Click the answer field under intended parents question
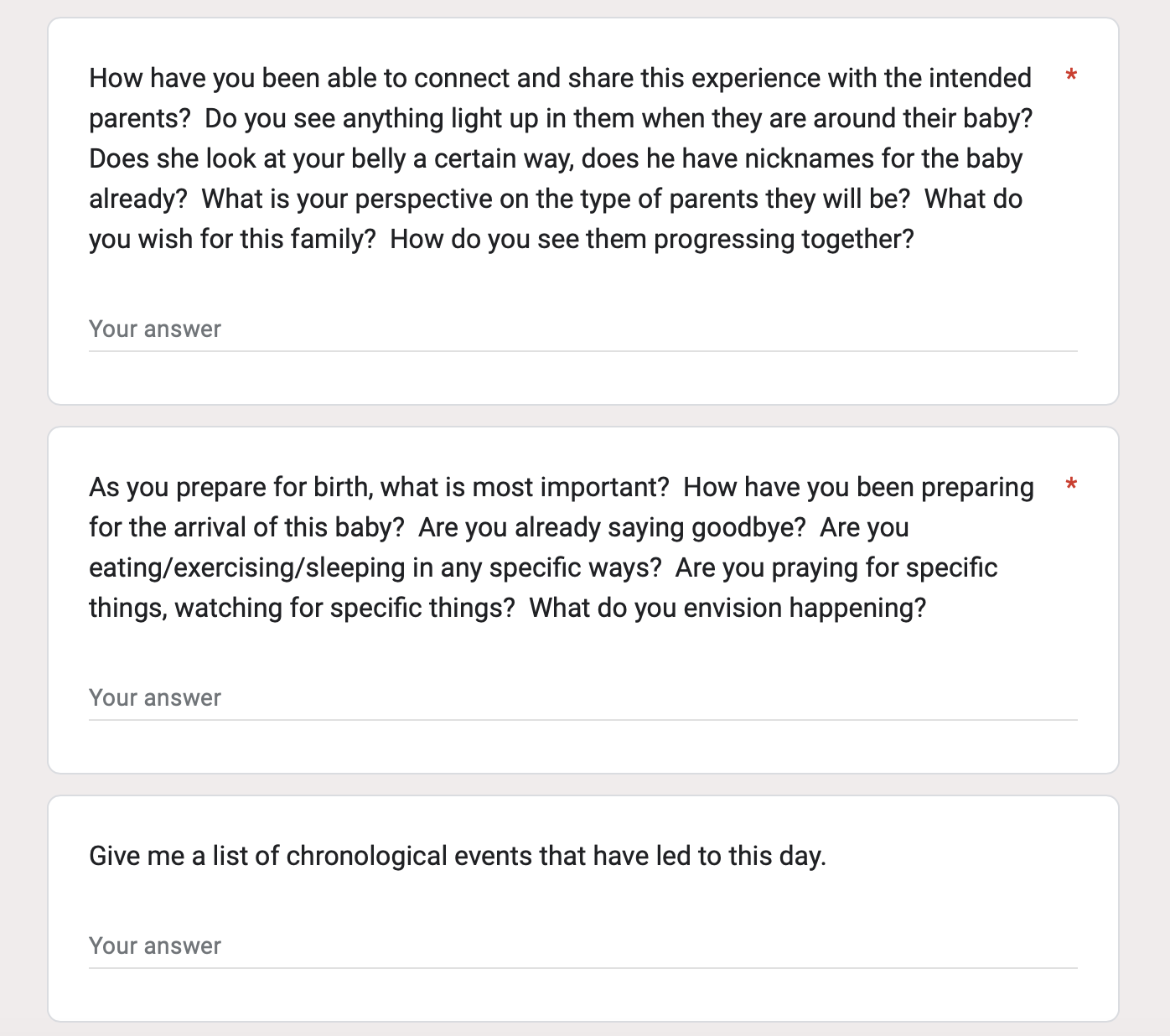 pos(582,329)
